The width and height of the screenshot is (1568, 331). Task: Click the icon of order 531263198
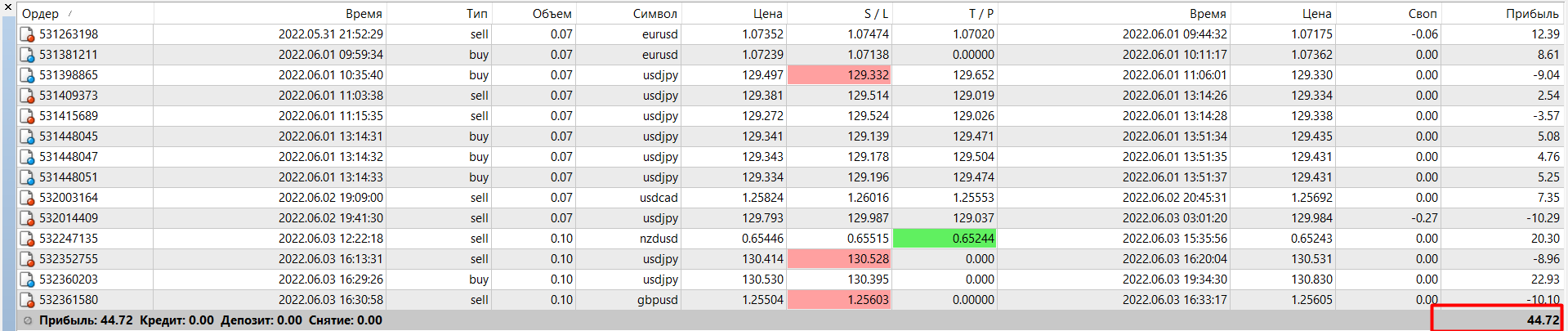click(x=28, y=34)
